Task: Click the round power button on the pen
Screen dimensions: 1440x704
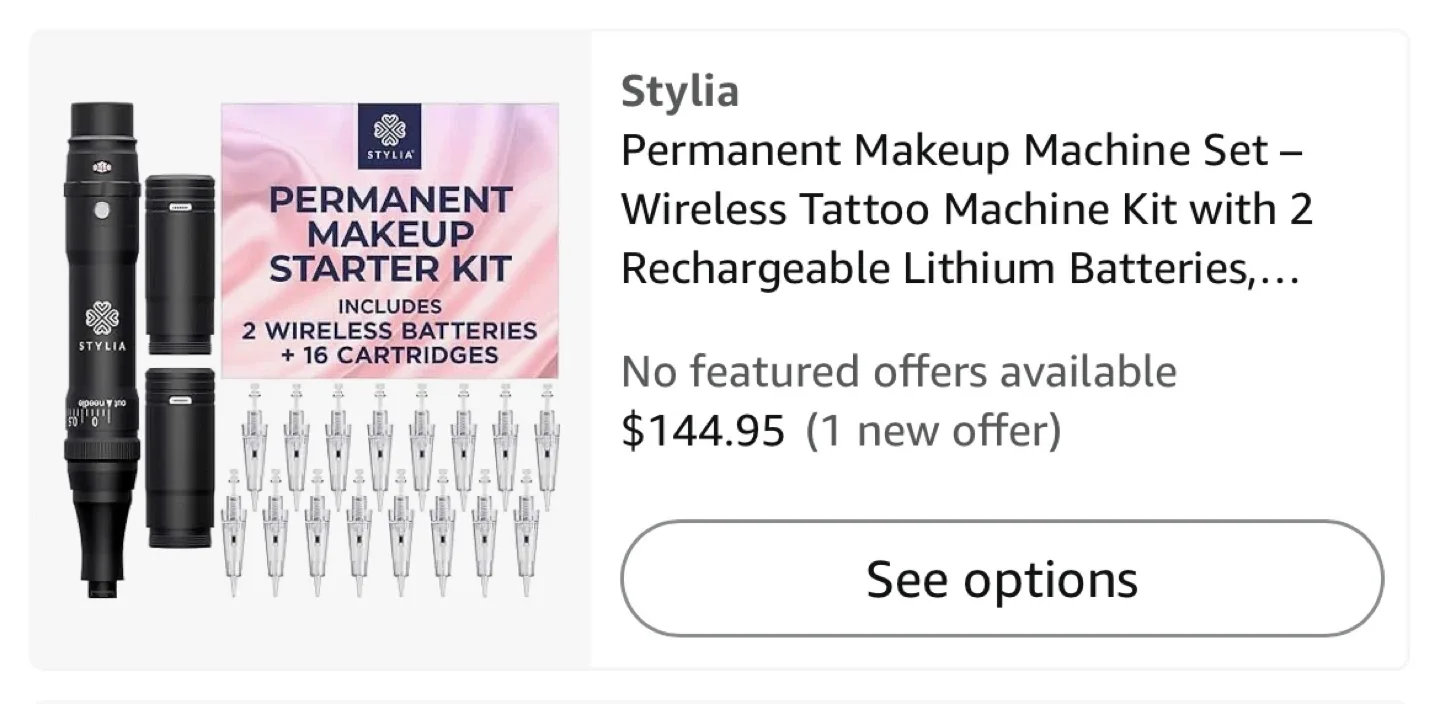Action: click(x=100, y=211)
